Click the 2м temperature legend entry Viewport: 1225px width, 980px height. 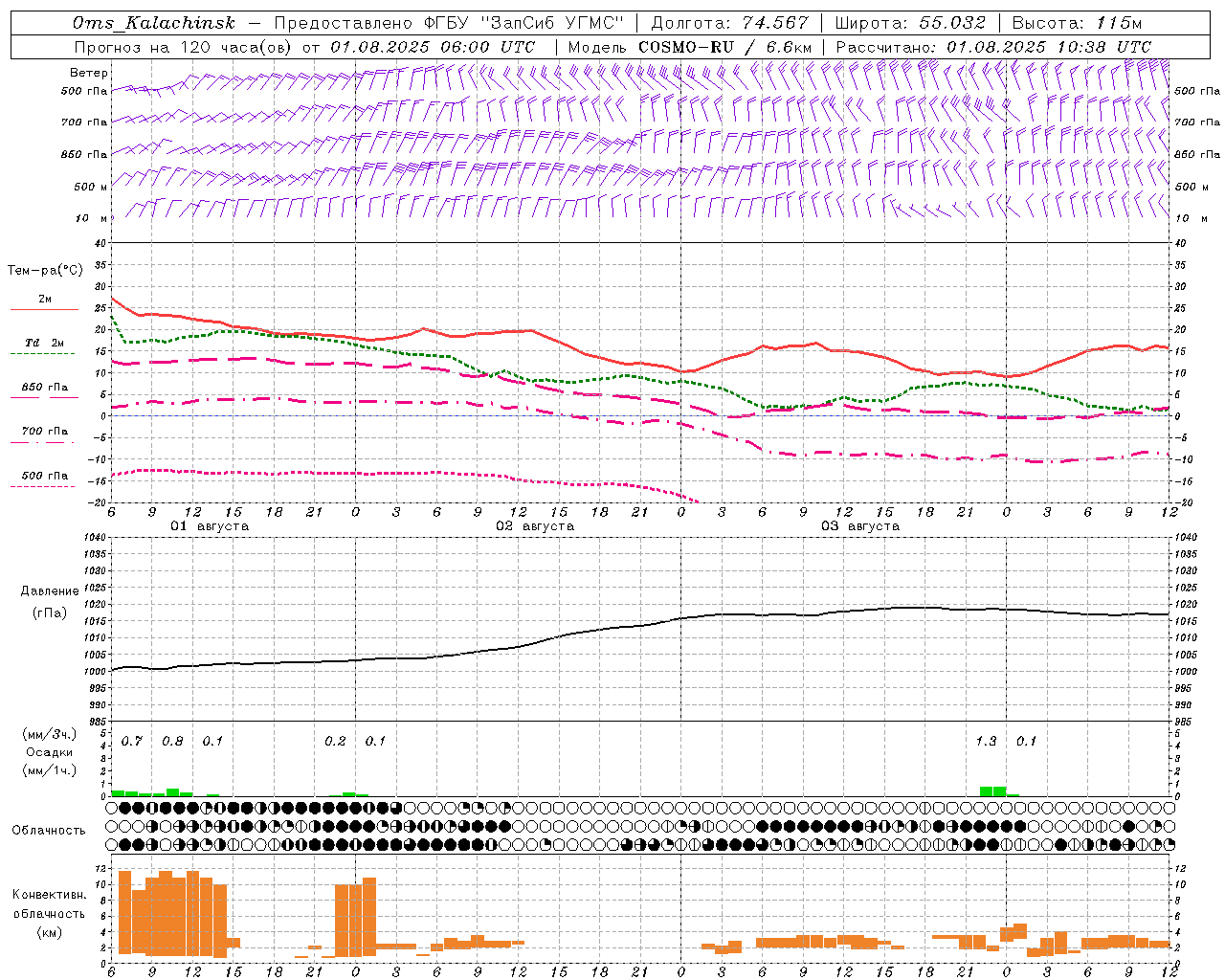pyautogui.click(x=45, y=299)
